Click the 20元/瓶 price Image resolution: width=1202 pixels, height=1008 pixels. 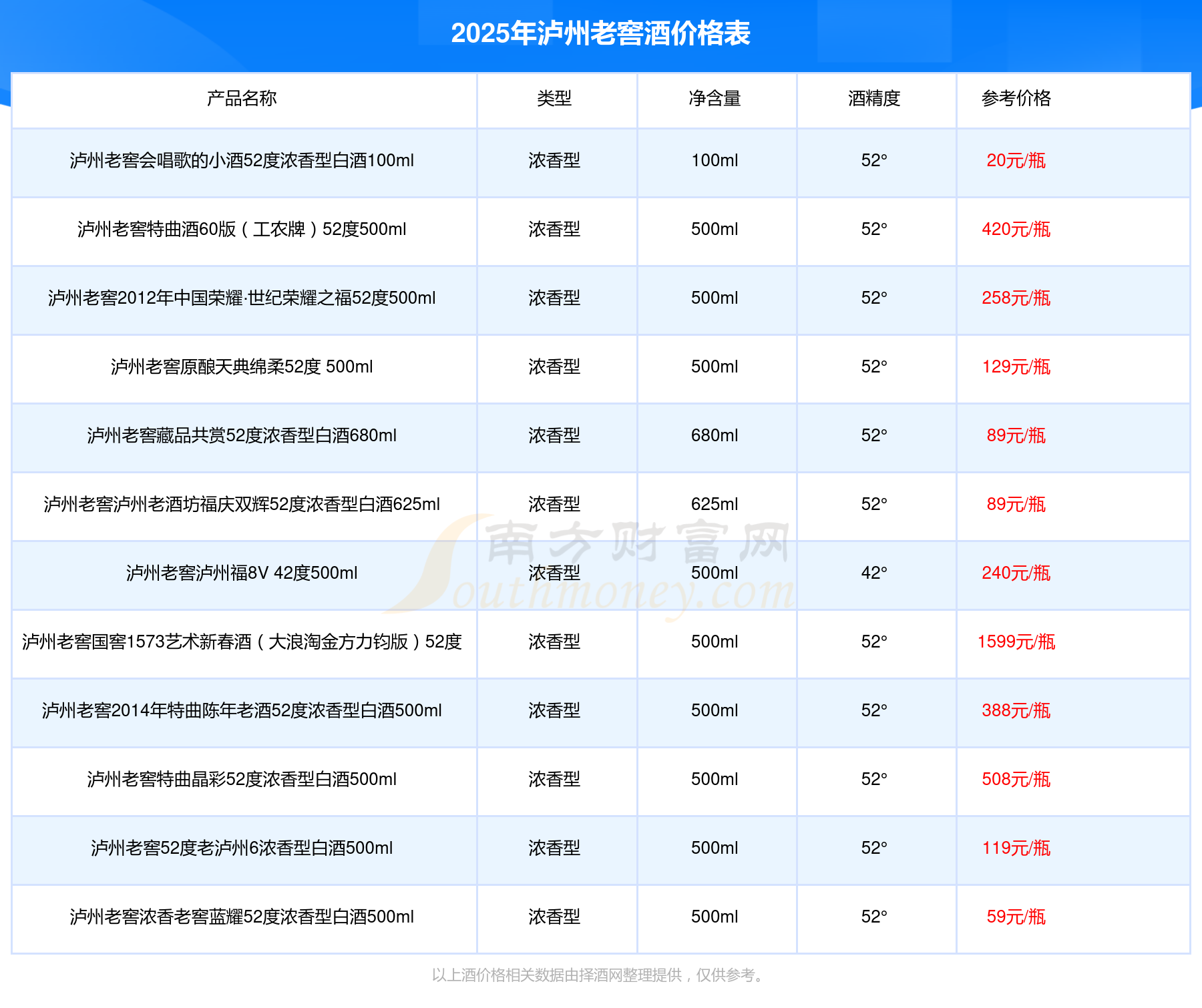pos(1016,160)
